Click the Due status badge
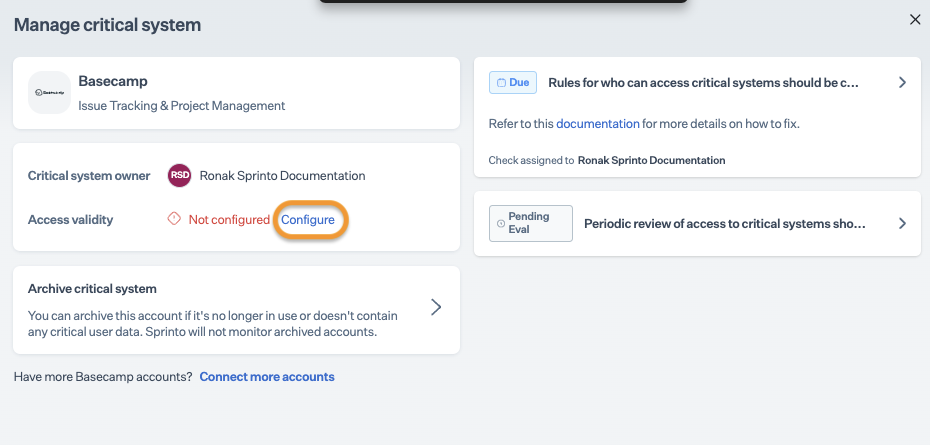Screen dimensions: 930x445 tap(512, 82)
